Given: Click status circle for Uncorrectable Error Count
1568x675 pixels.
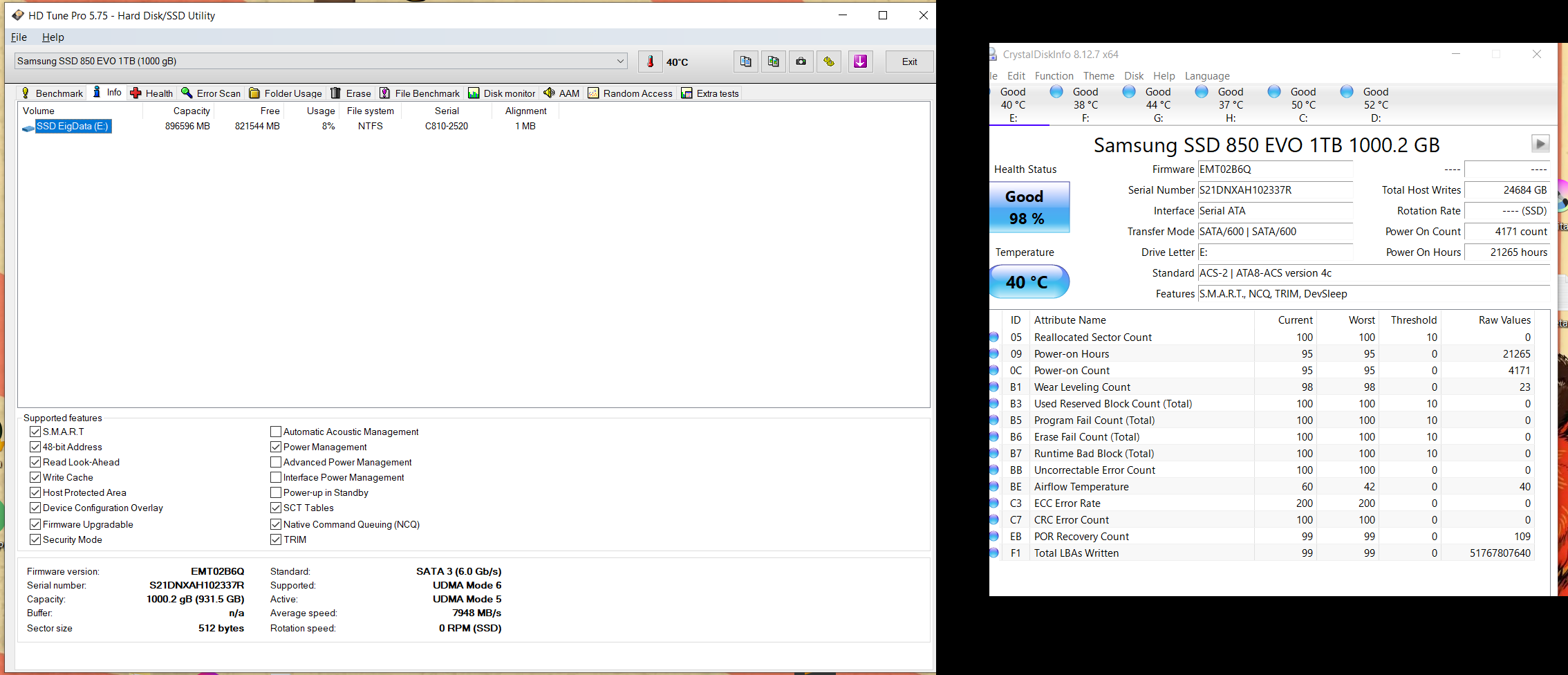Looking at the screenshot, I should [x=994, y=470].
